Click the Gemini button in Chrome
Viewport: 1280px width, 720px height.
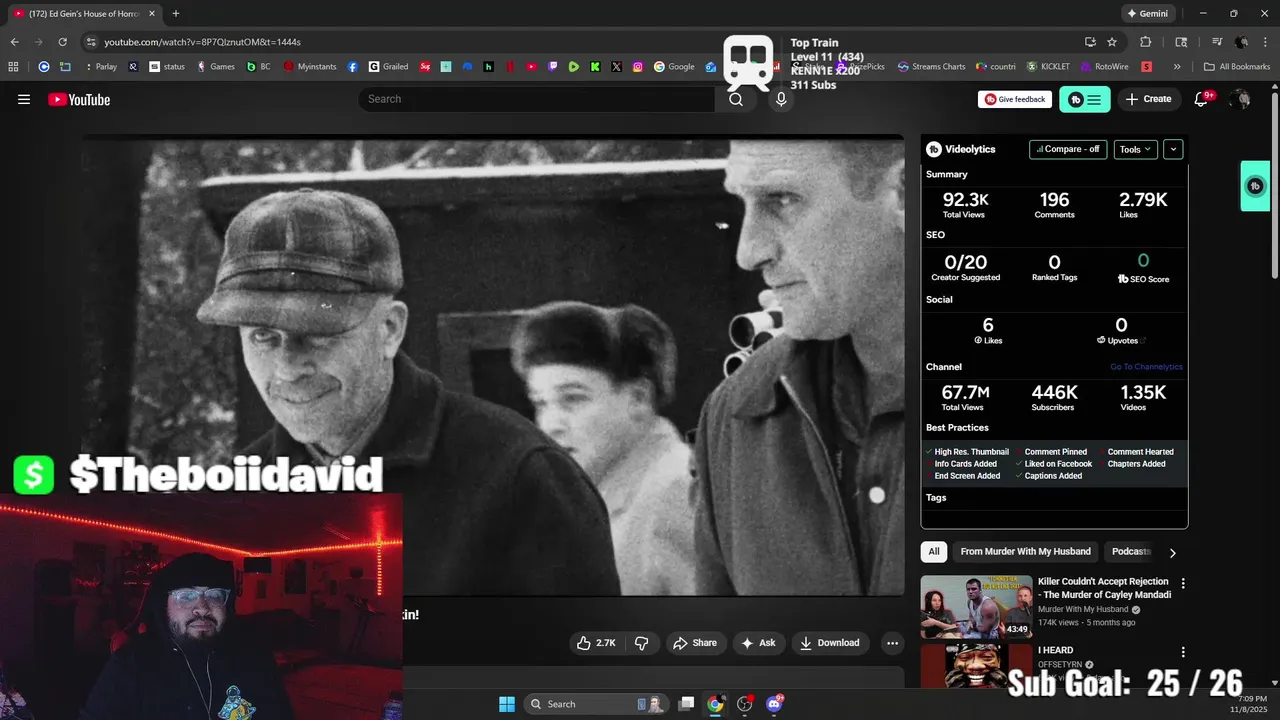pos(1147,14)
